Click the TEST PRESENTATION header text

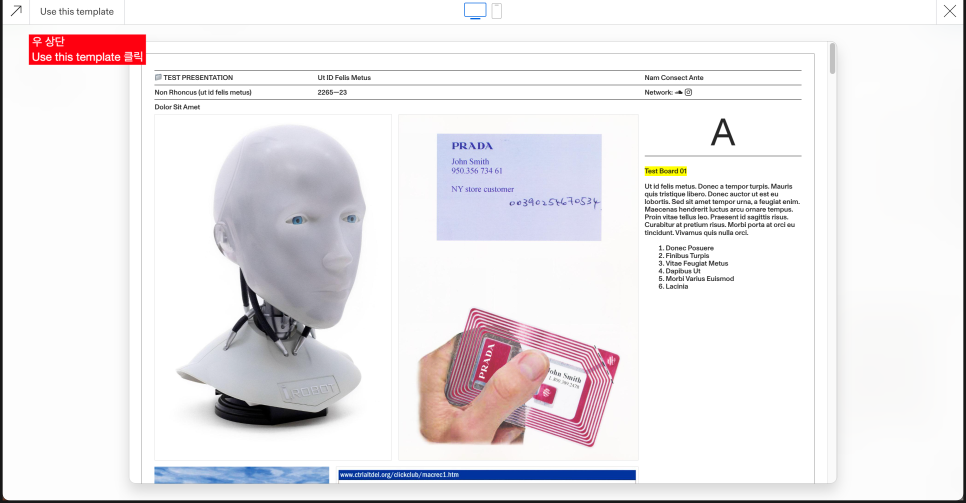(x=198, y=78)
